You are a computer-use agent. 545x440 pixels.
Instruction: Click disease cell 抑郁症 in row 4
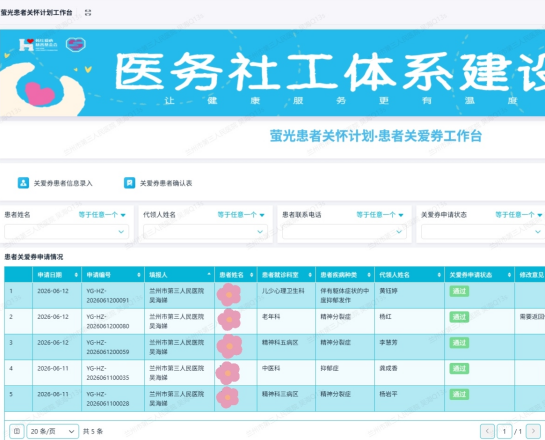[x=329, y=368]
